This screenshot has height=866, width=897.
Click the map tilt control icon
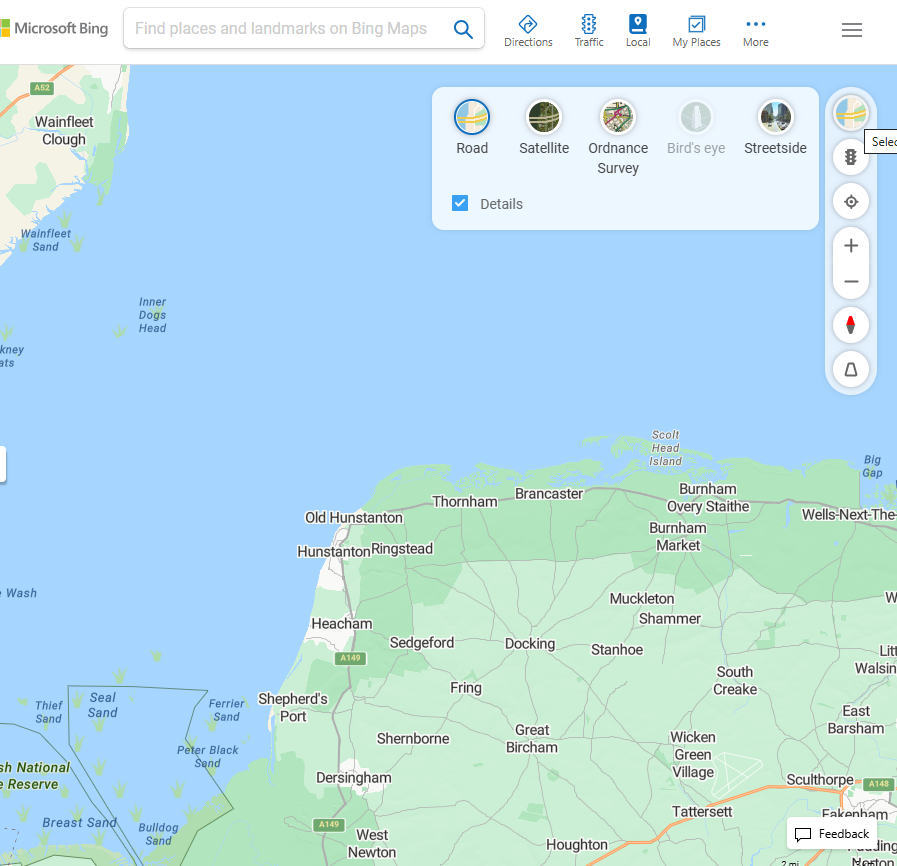point(851,370)
